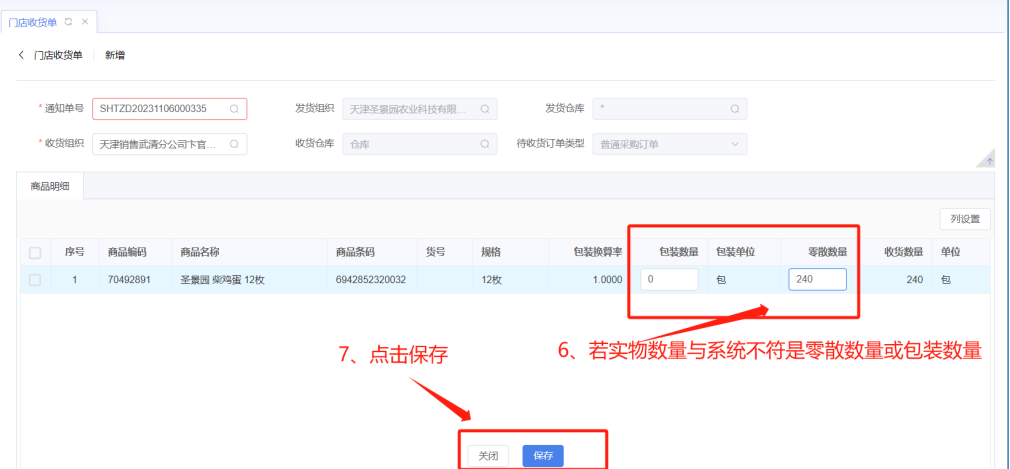The image size is (1010, 469).
Task: Click the 零散数量 input showing 240
Action: [x=816, y=280]
